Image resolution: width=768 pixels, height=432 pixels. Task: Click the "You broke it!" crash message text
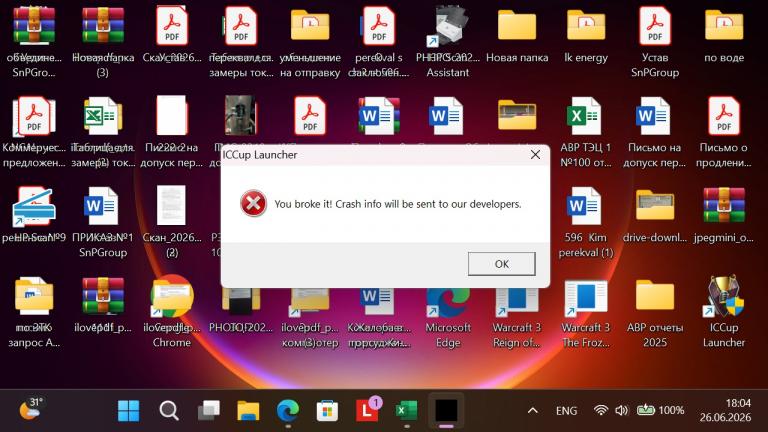point(398,204)
